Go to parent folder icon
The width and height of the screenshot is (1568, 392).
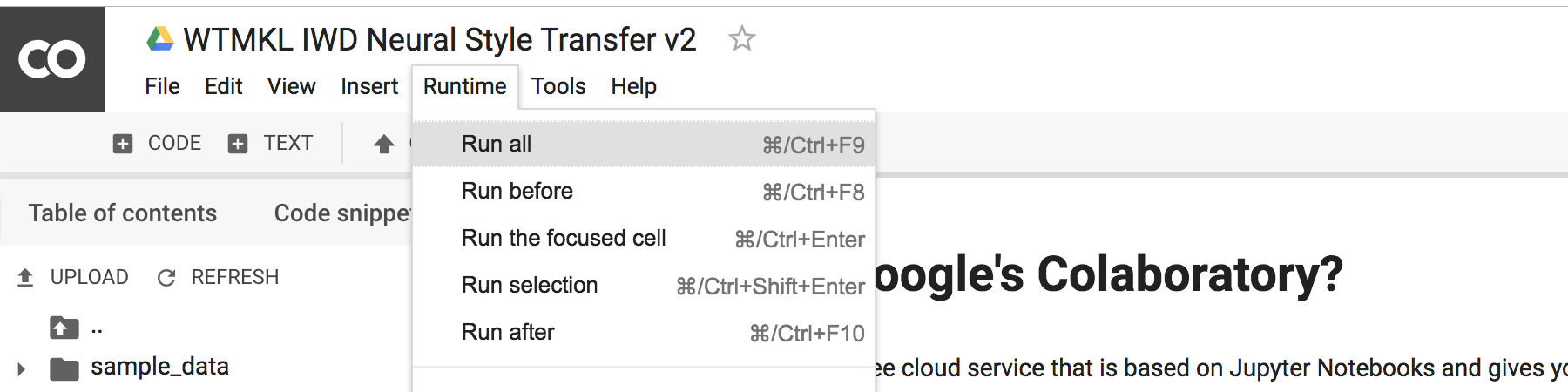coord(64,328)
